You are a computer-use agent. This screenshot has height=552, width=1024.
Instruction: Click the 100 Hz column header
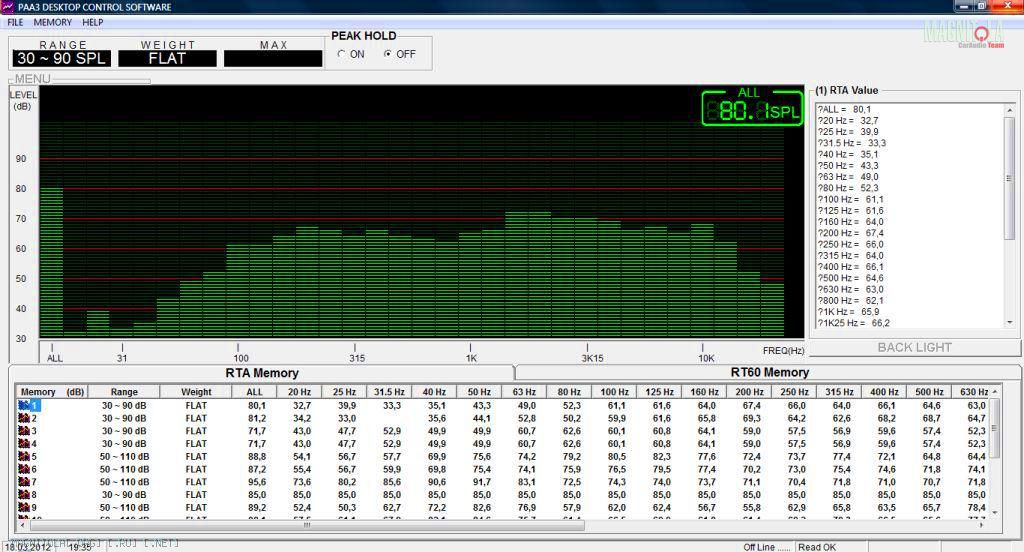coord(615,392)
